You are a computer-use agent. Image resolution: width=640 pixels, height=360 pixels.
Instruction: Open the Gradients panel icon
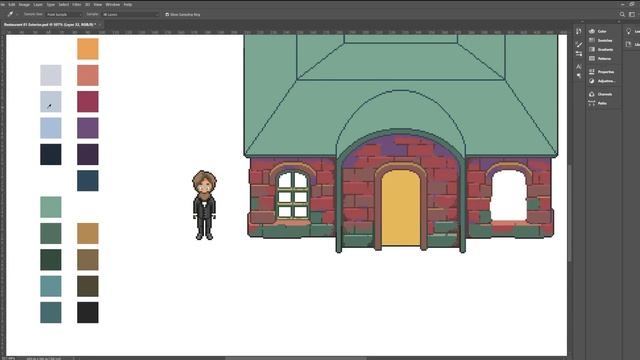(x=592, y=49)
